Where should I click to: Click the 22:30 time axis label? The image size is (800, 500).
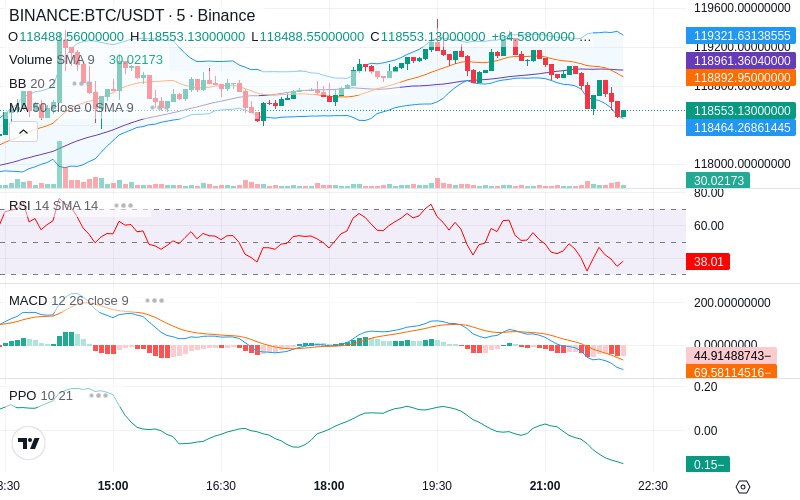[x=653, y=486]
